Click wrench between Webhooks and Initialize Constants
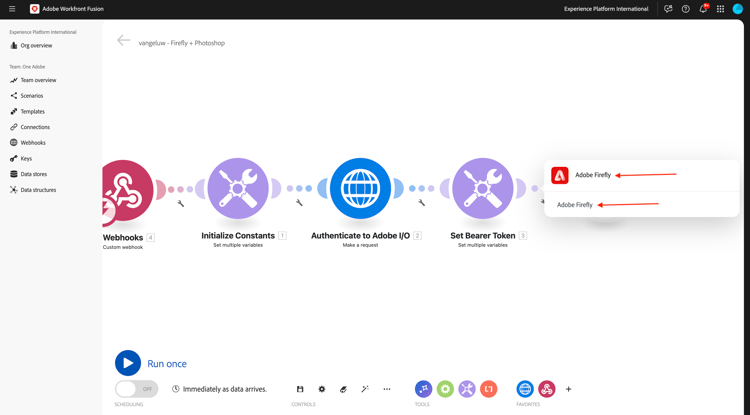 (181, 203)
